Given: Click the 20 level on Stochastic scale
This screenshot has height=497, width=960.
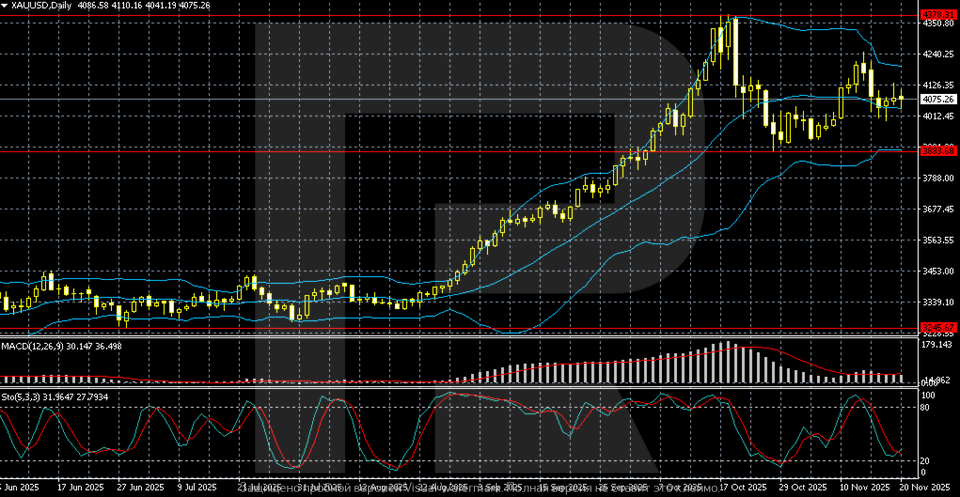Looking at the screenshot, I should coord(926,460).
